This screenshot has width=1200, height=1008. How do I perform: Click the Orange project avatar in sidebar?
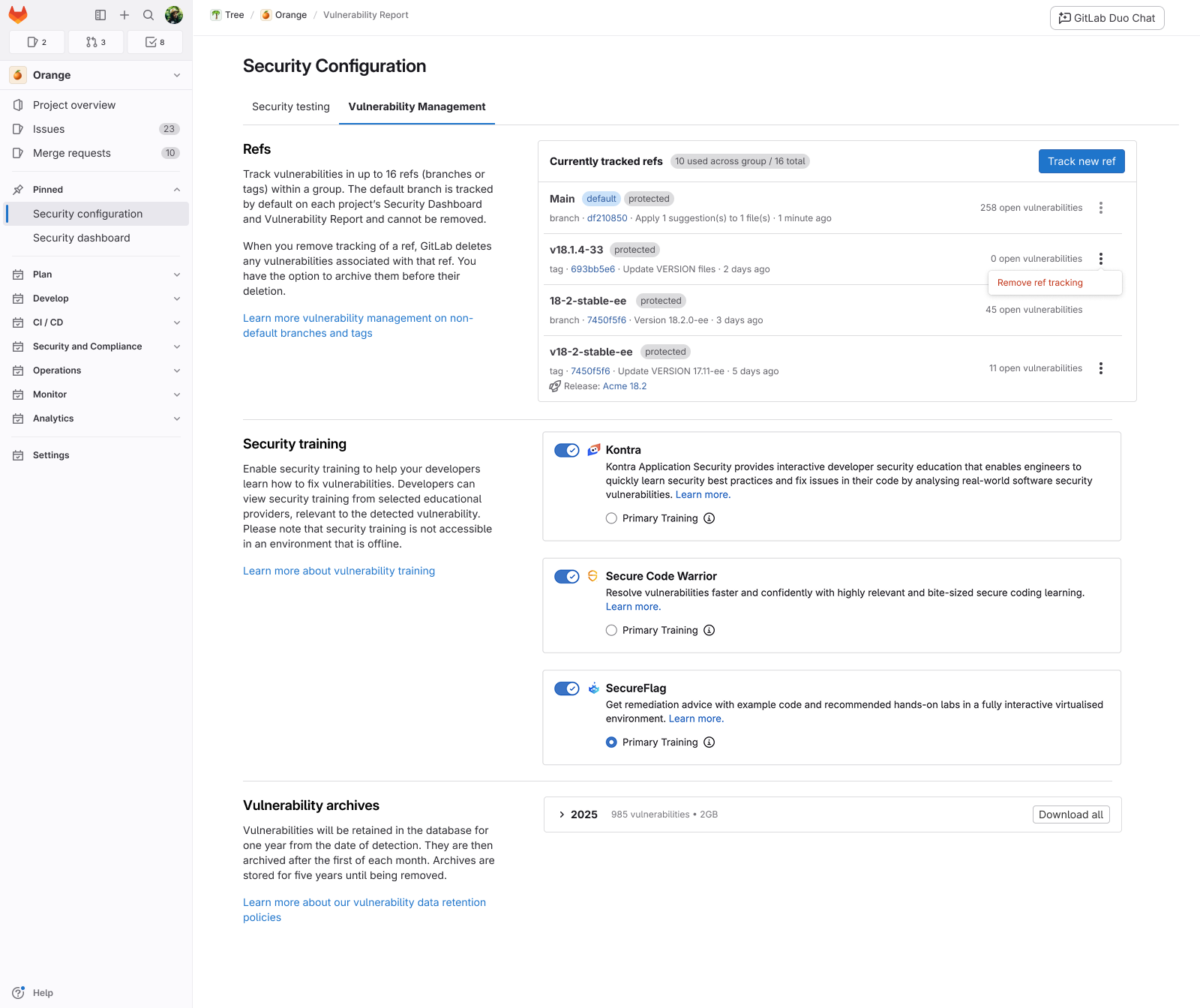(x=18, y=75)
